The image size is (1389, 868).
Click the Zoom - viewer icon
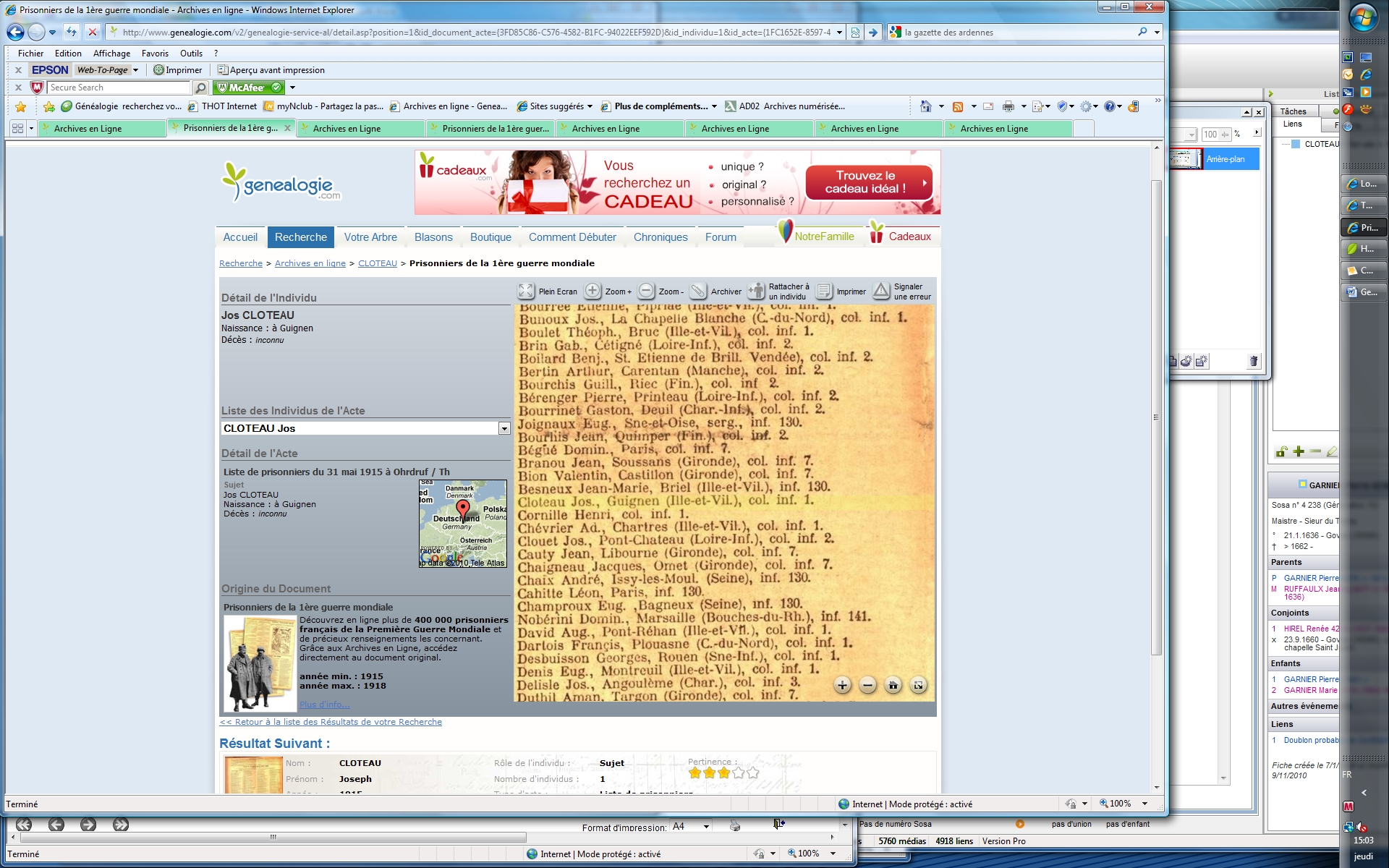(646, 291)
